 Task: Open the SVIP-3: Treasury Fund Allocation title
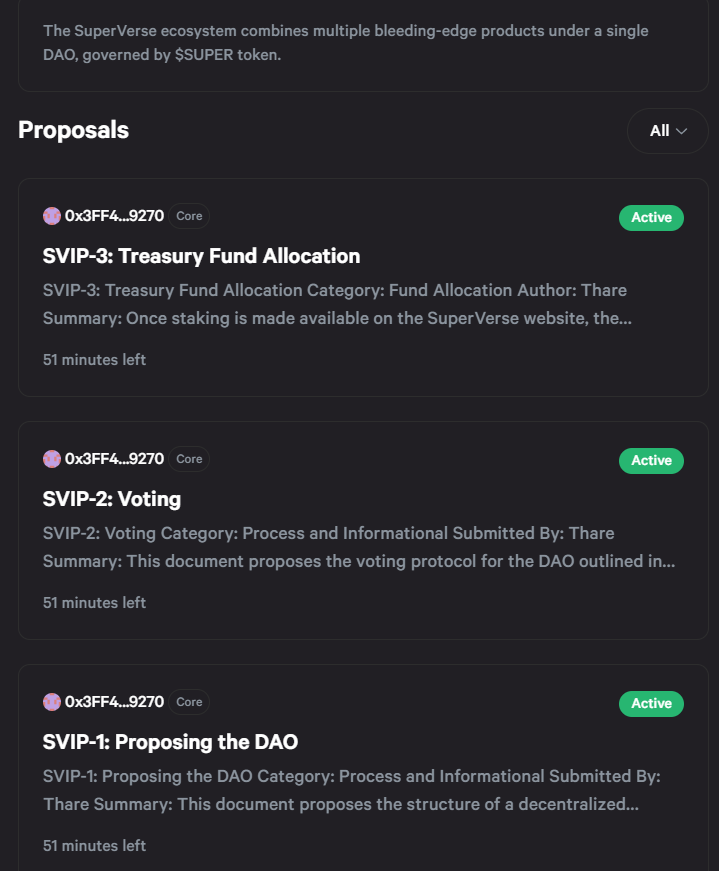point(201,256)
